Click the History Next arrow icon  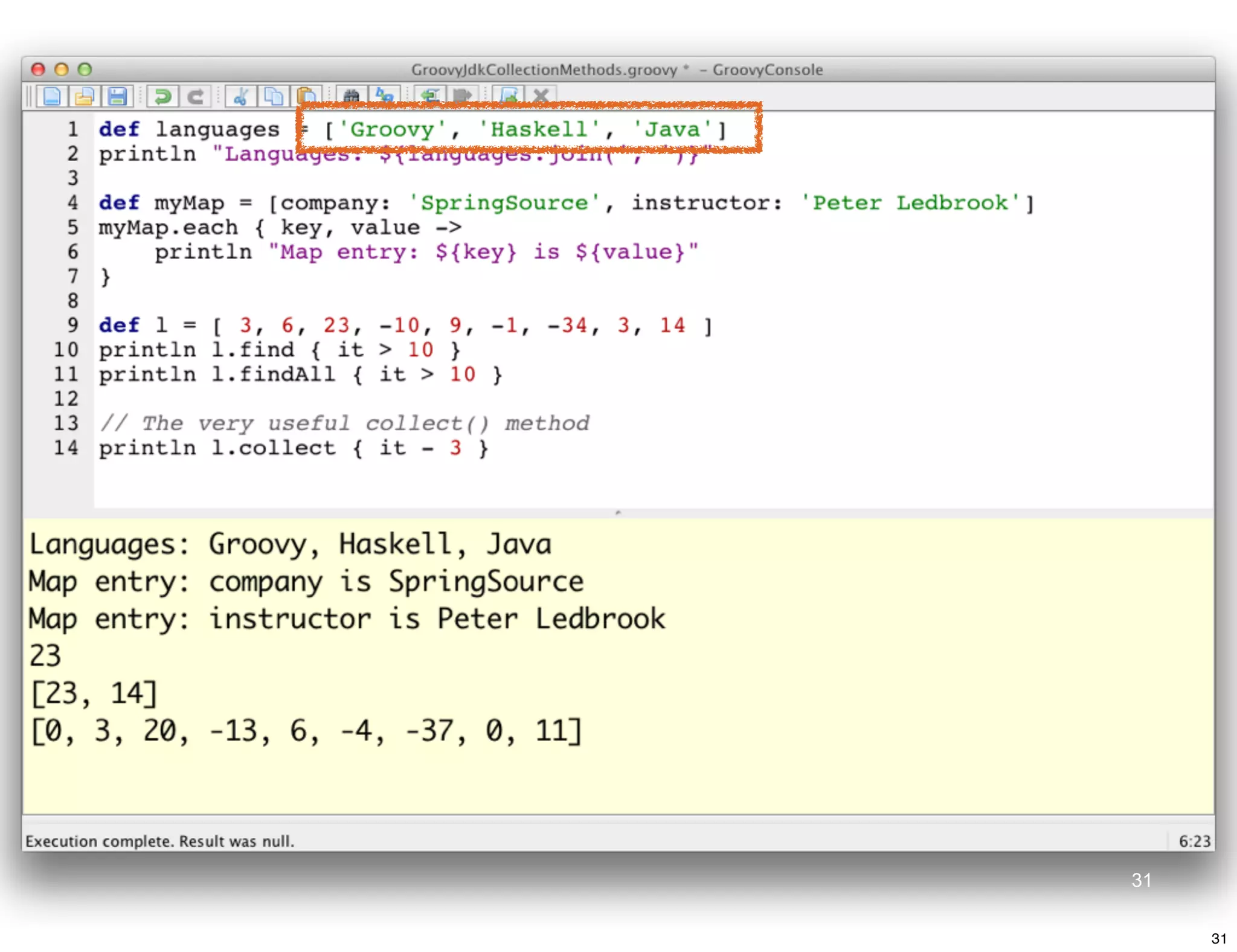click(462, 95)
